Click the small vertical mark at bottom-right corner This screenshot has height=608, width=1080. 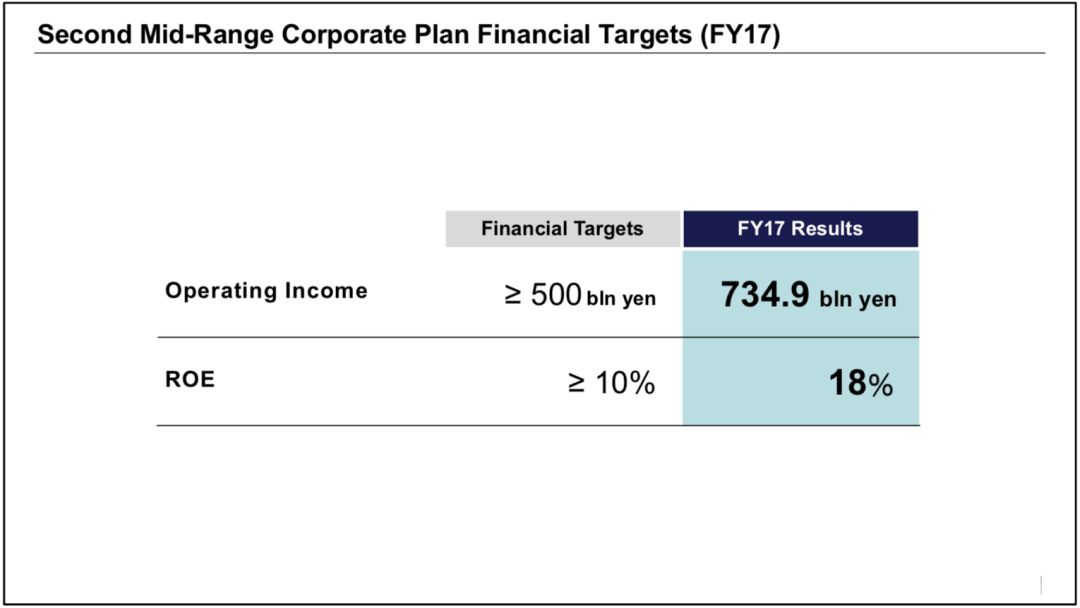pyautogui.click(x=1041, y=584)
